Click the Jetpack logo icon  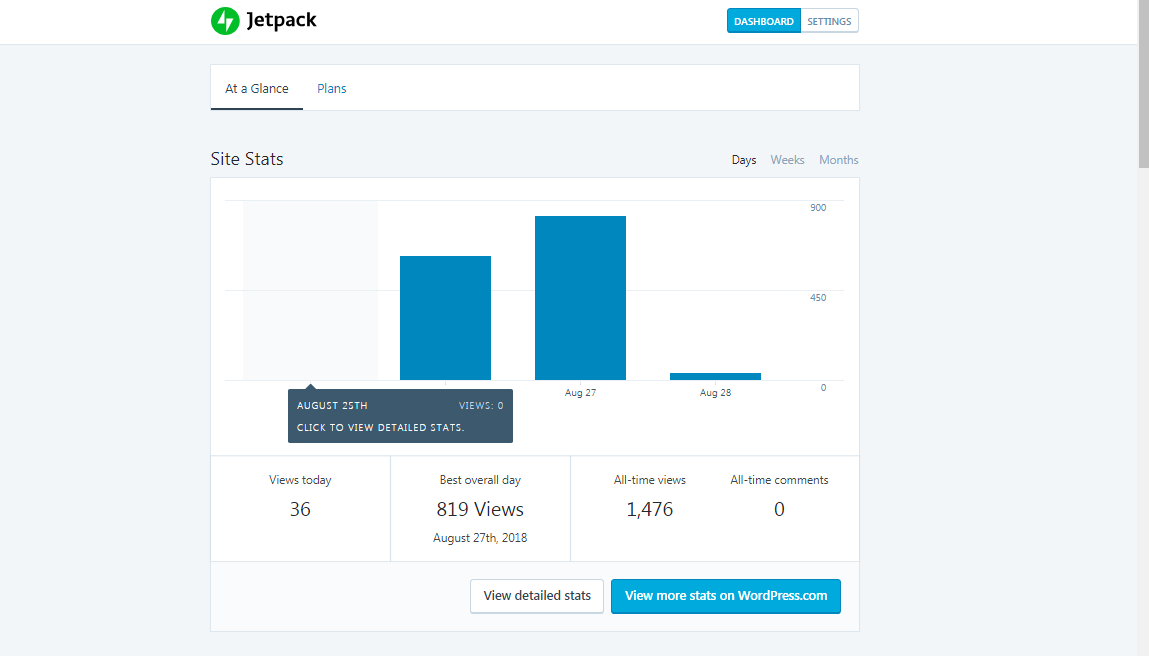[224, 20]
